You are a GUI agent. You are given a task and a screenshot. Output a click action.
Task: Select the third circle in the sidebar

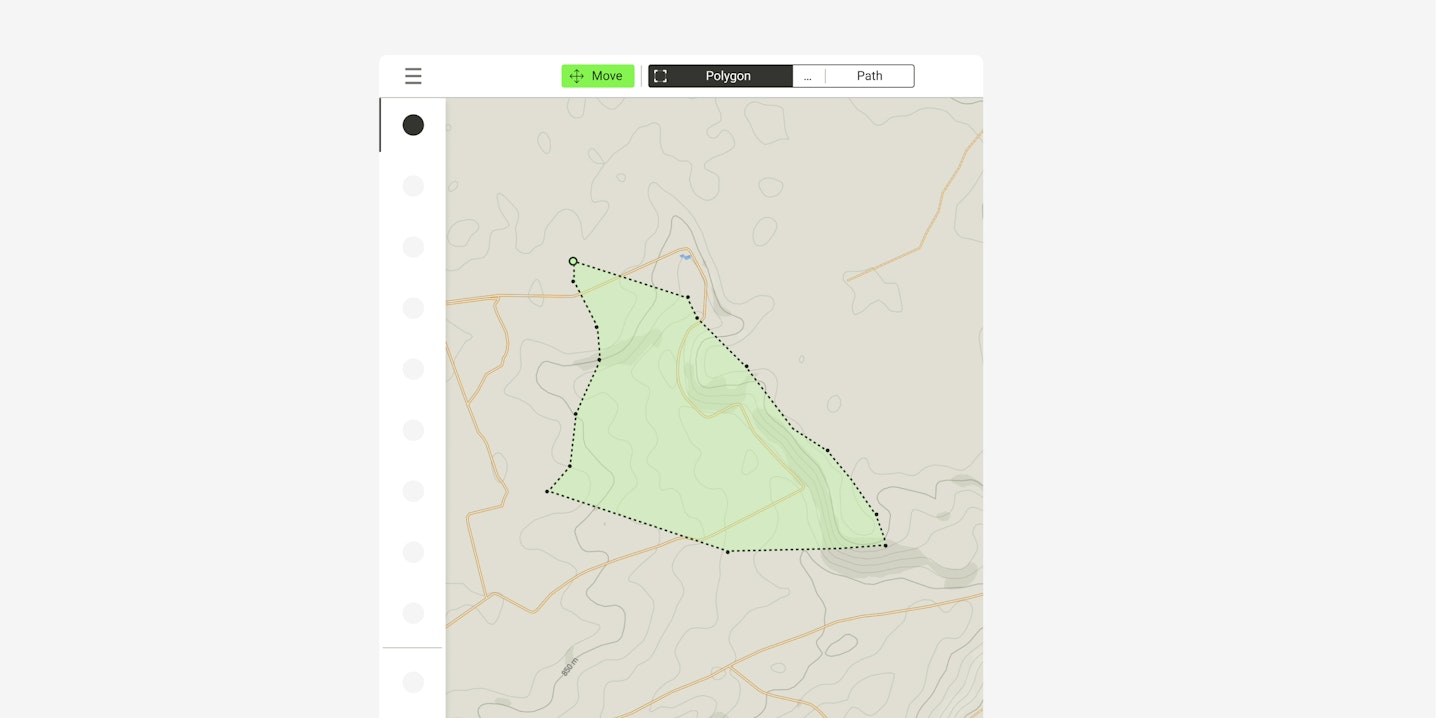pos(413,247)
